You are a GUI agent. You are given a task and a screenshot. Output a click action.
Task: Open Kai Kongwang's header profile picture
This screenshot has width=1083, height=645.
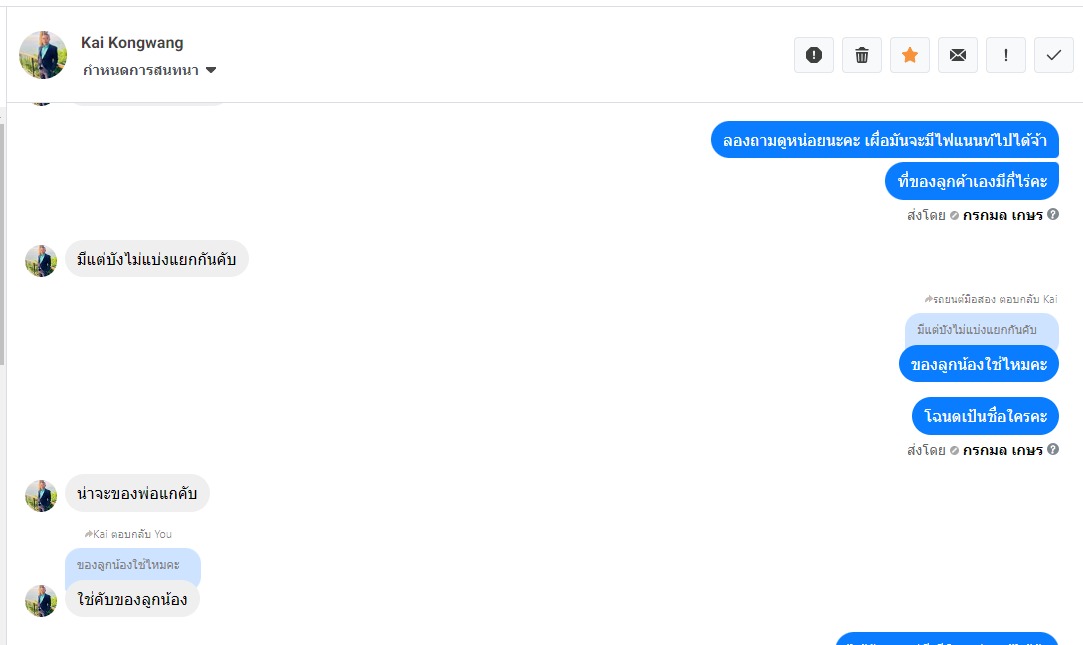point(43,55)
